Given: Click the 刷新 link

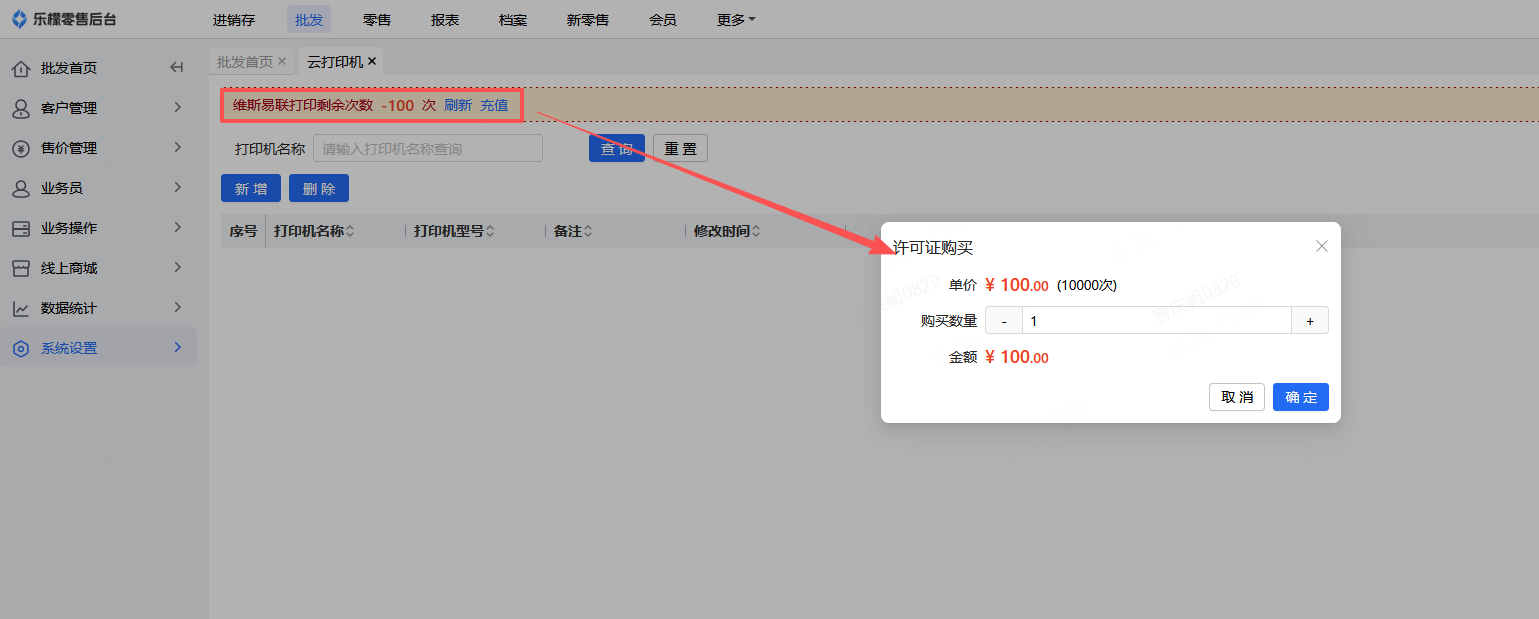Looking at the screenshot, I should [x=458, y=105].
